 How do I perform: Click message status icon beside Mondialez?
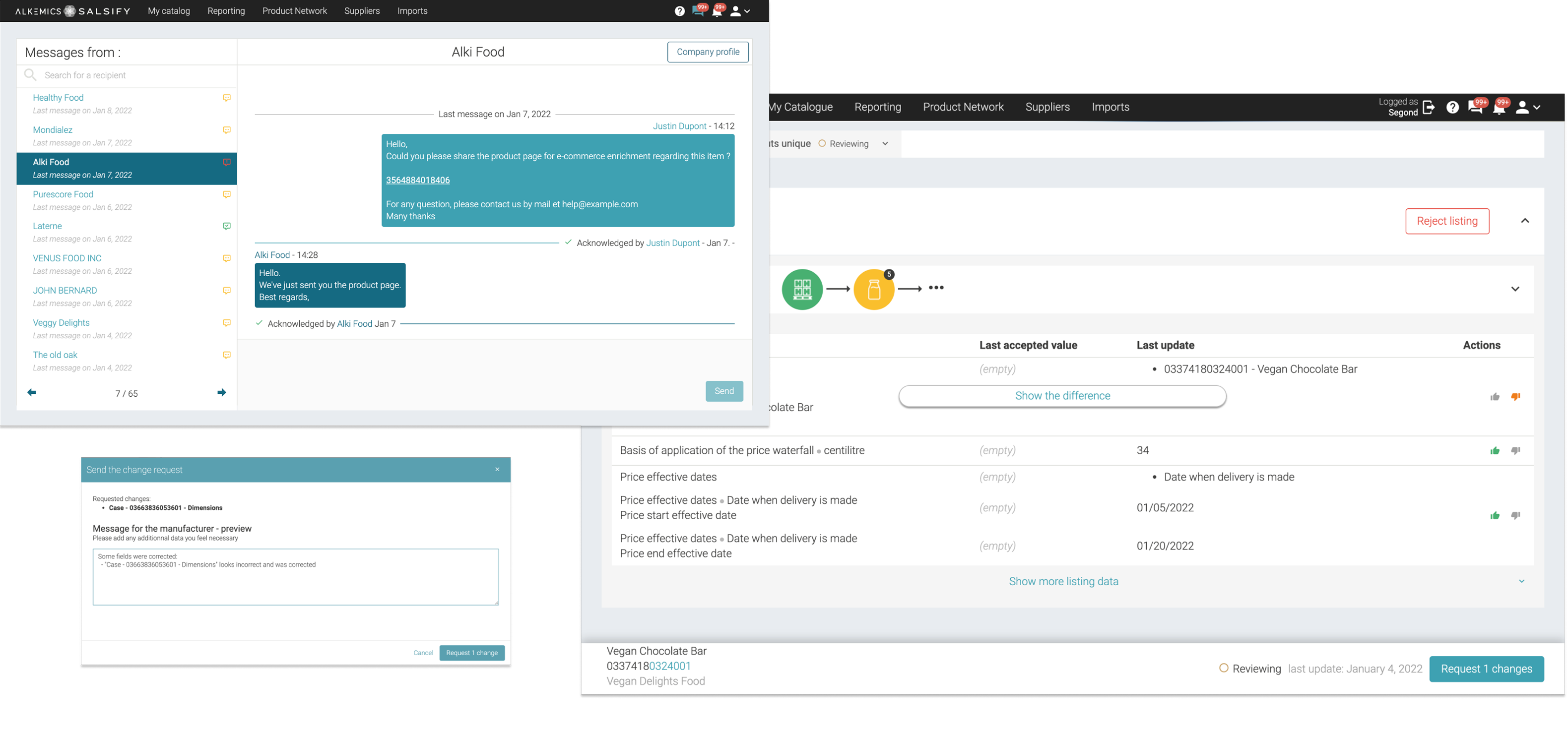[226, 130]
